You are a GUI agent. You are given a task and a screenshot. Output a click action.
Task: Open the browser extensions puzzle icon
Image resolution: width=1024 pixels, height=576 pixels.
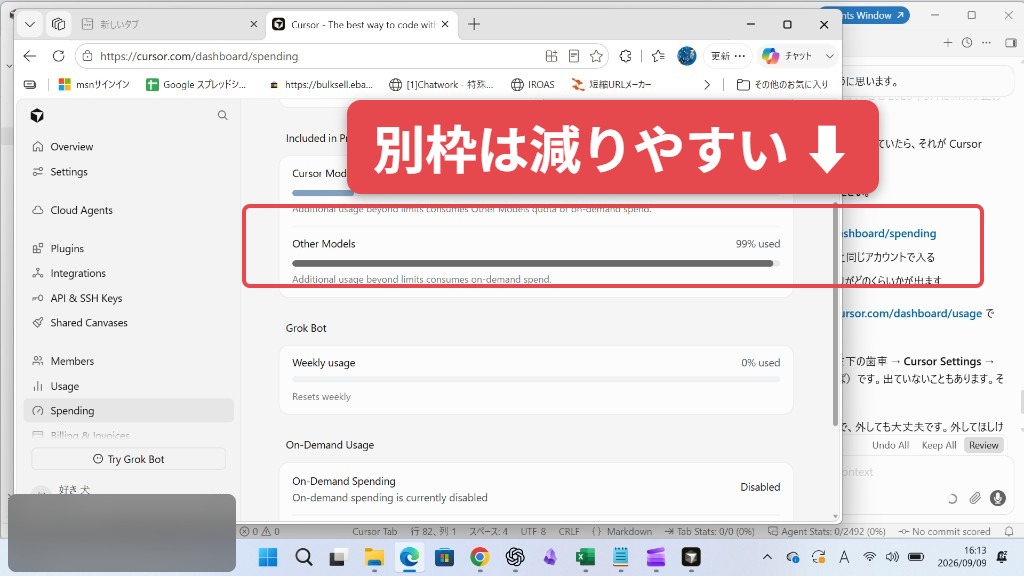point(626,56)
